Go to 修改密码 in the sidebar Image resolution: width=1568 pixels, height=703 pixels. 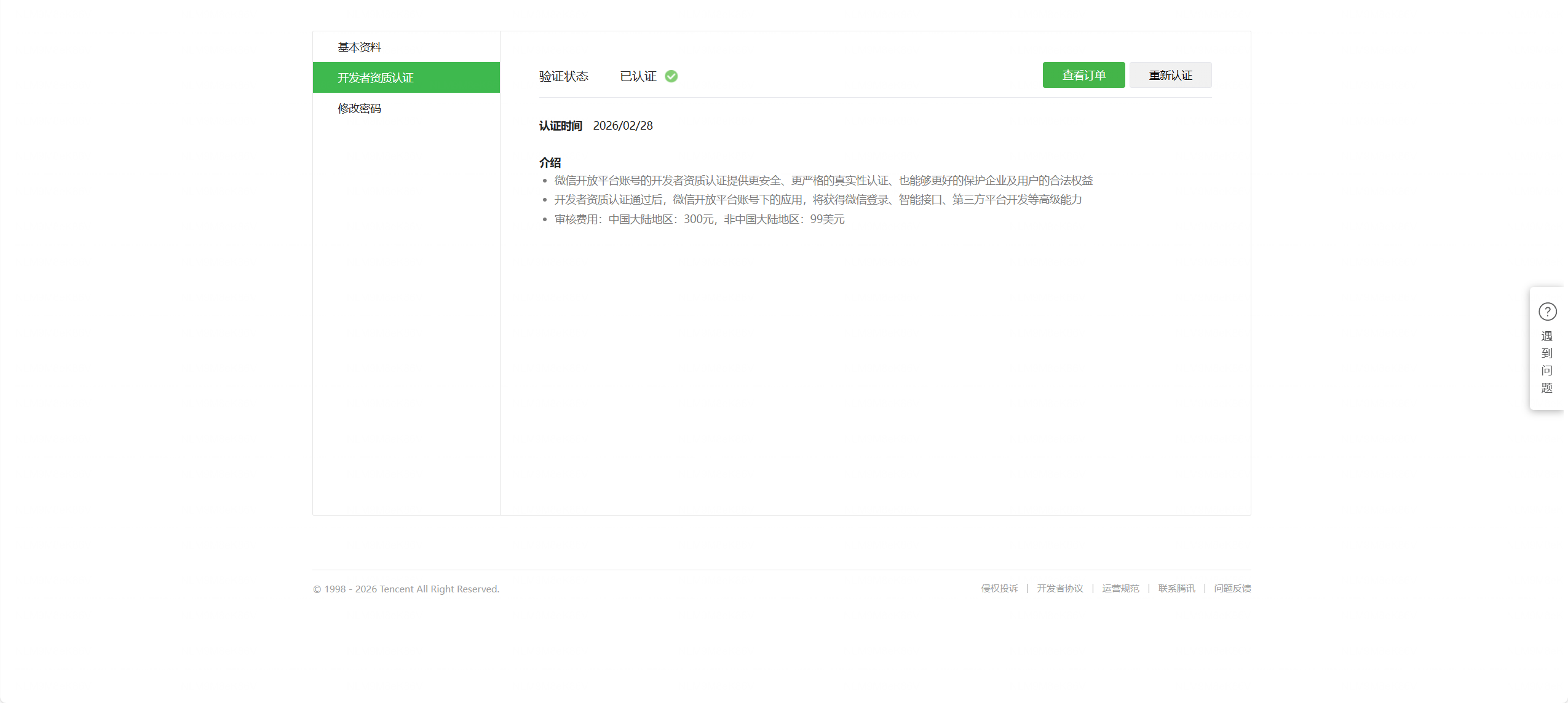(359, 109)
